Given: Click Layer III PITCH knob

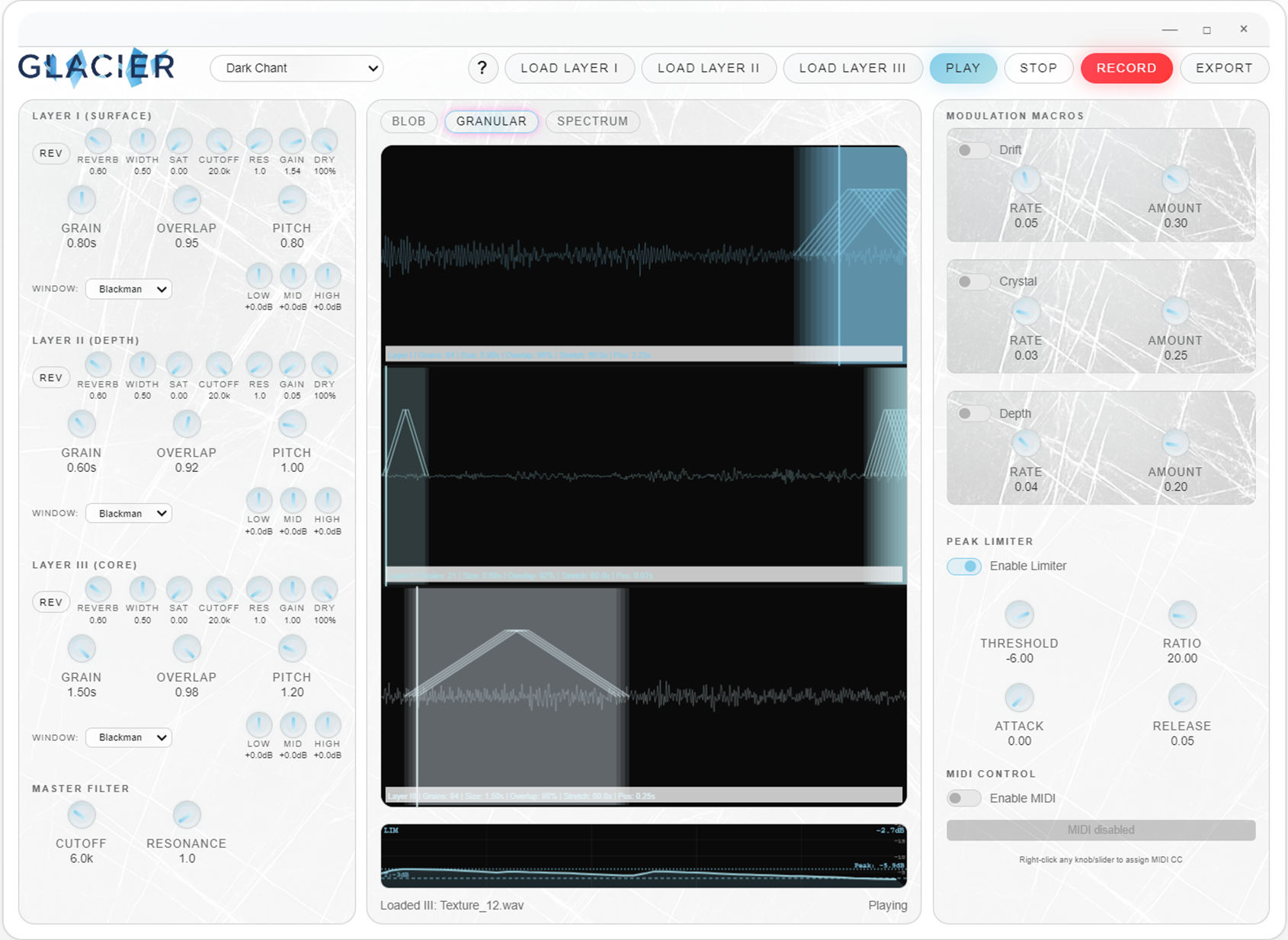Looking at the screenshot, I should tap(292, 649).
